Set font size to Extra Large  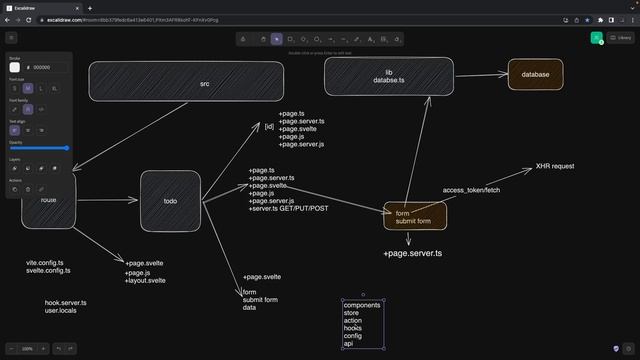pos(54,88)
